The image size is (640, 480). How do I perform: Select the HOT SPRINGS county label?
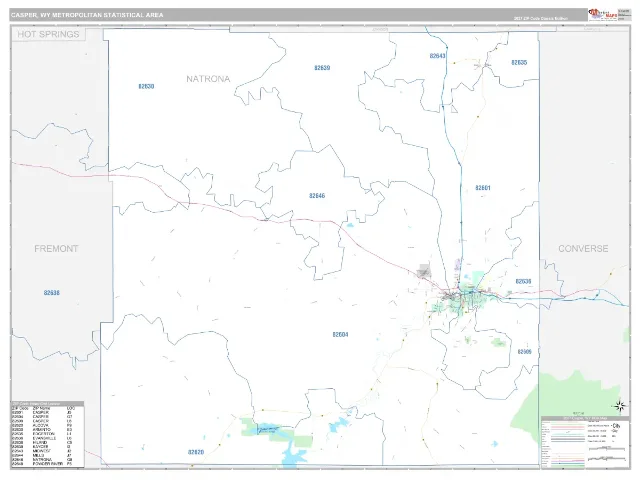pos(48,34)
